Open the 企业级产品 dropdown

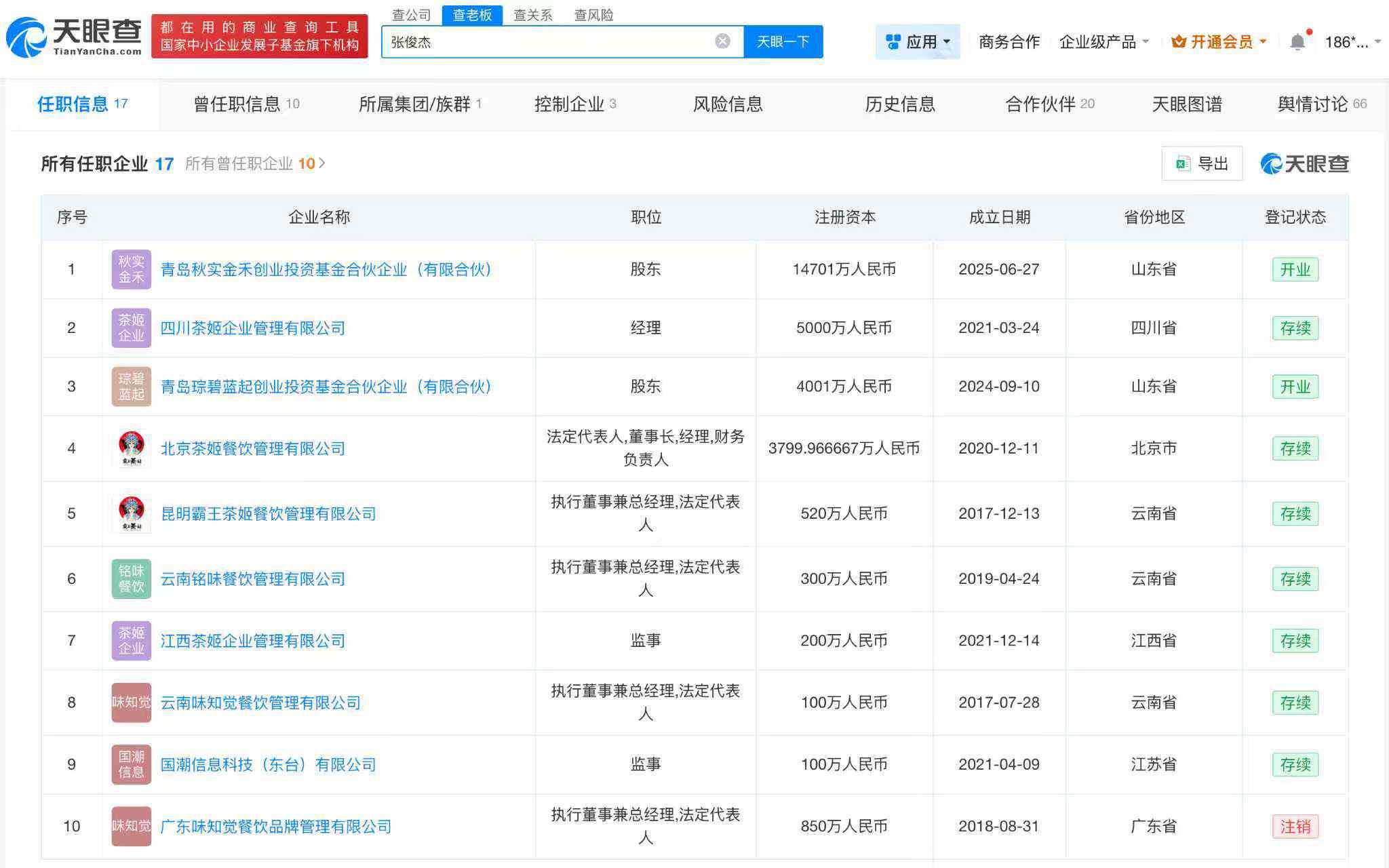click(x=1099, y=41)
